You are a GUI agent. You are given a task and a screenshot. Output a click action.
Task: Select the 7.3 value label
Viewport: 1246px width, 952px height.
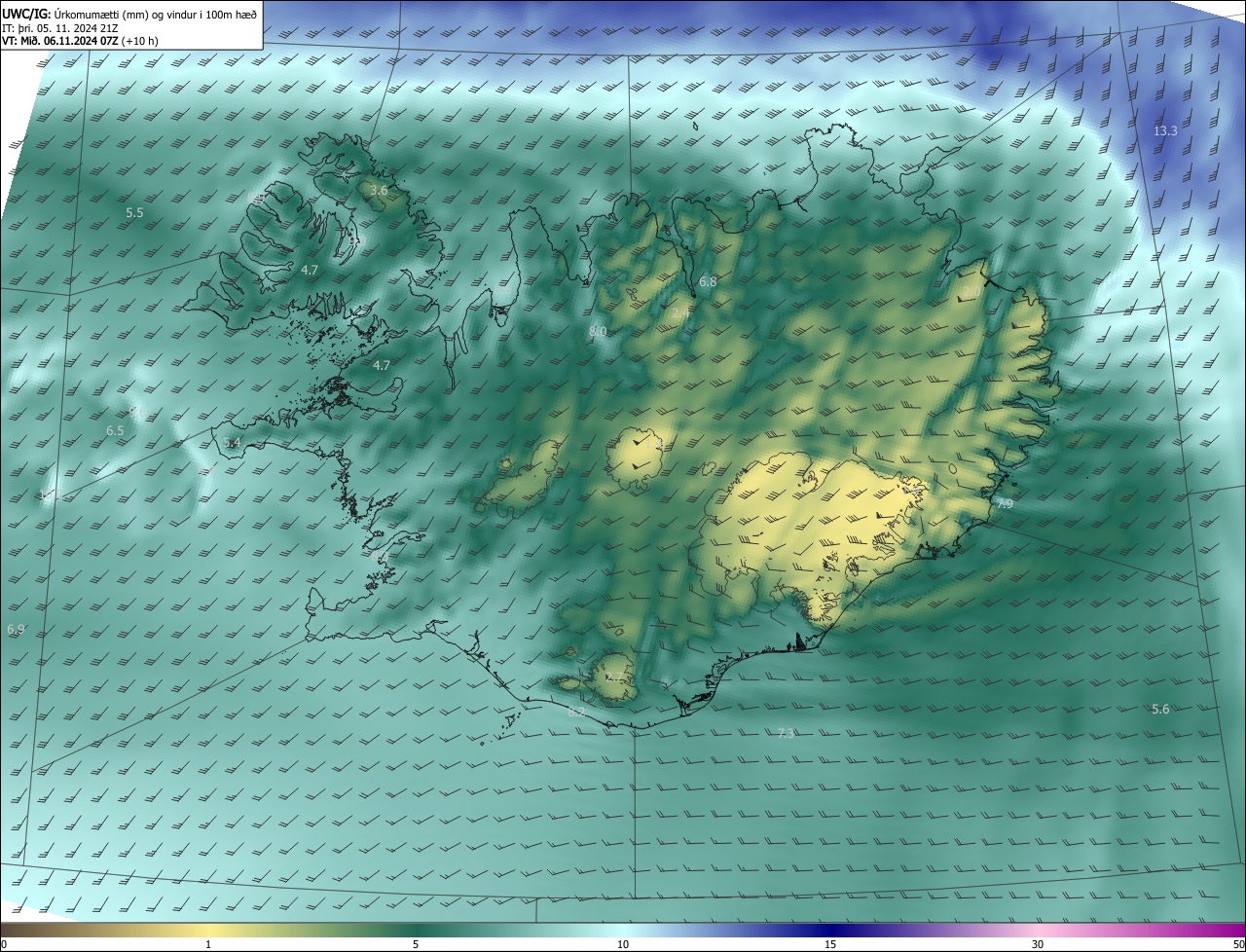pos(787,733)
